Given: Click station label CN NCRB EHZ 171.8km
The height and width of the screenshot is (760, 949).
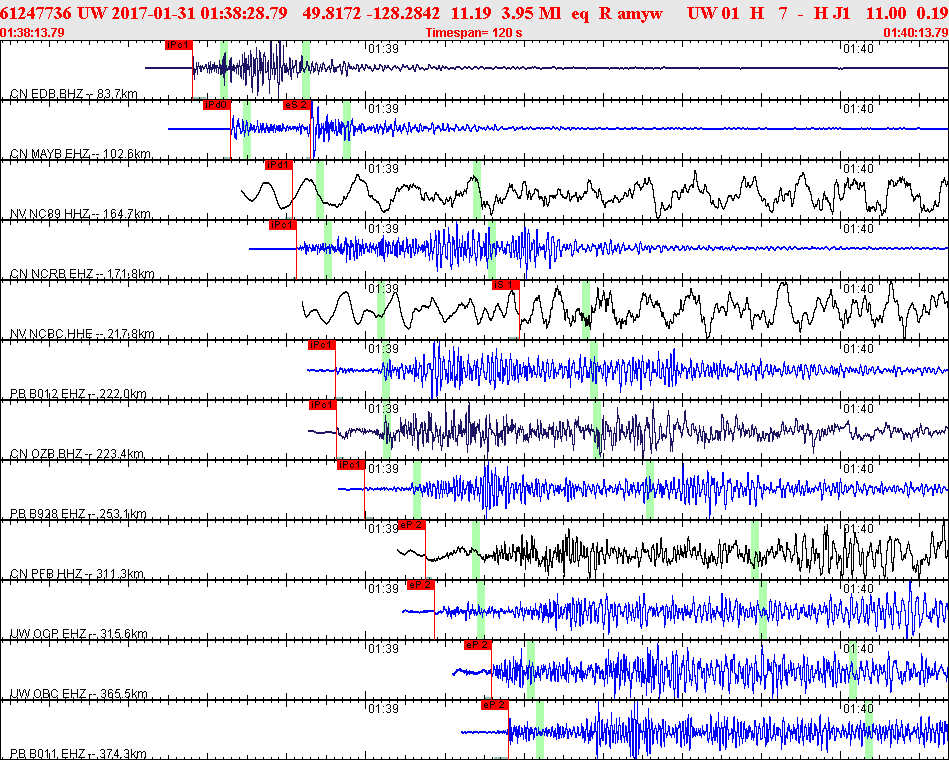Looking at the screenshot, I should 82,274.
